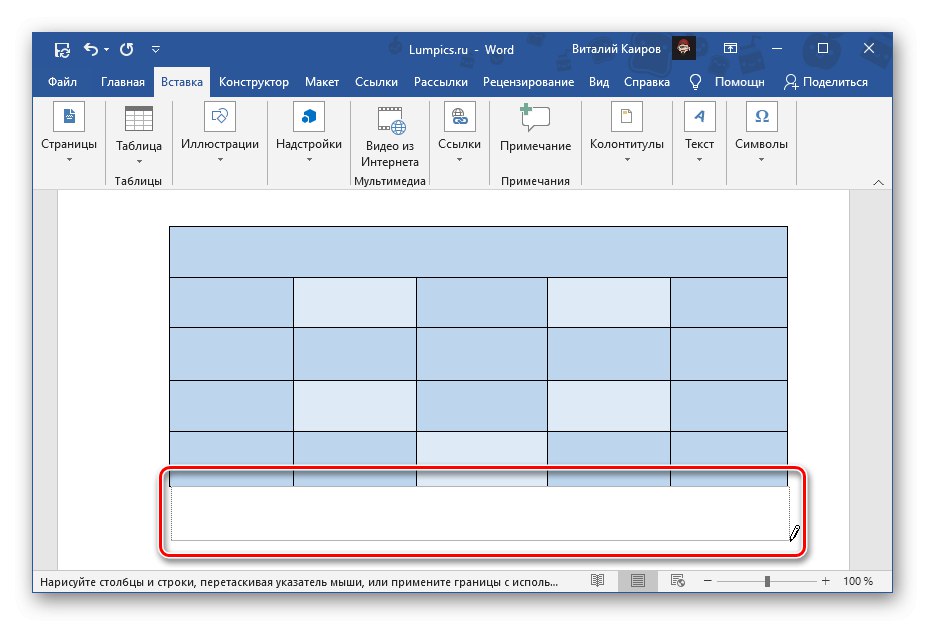Expand the Таблица dropdown arrow
The height and width of the screenshot is (625, 925).
(139, 161)
